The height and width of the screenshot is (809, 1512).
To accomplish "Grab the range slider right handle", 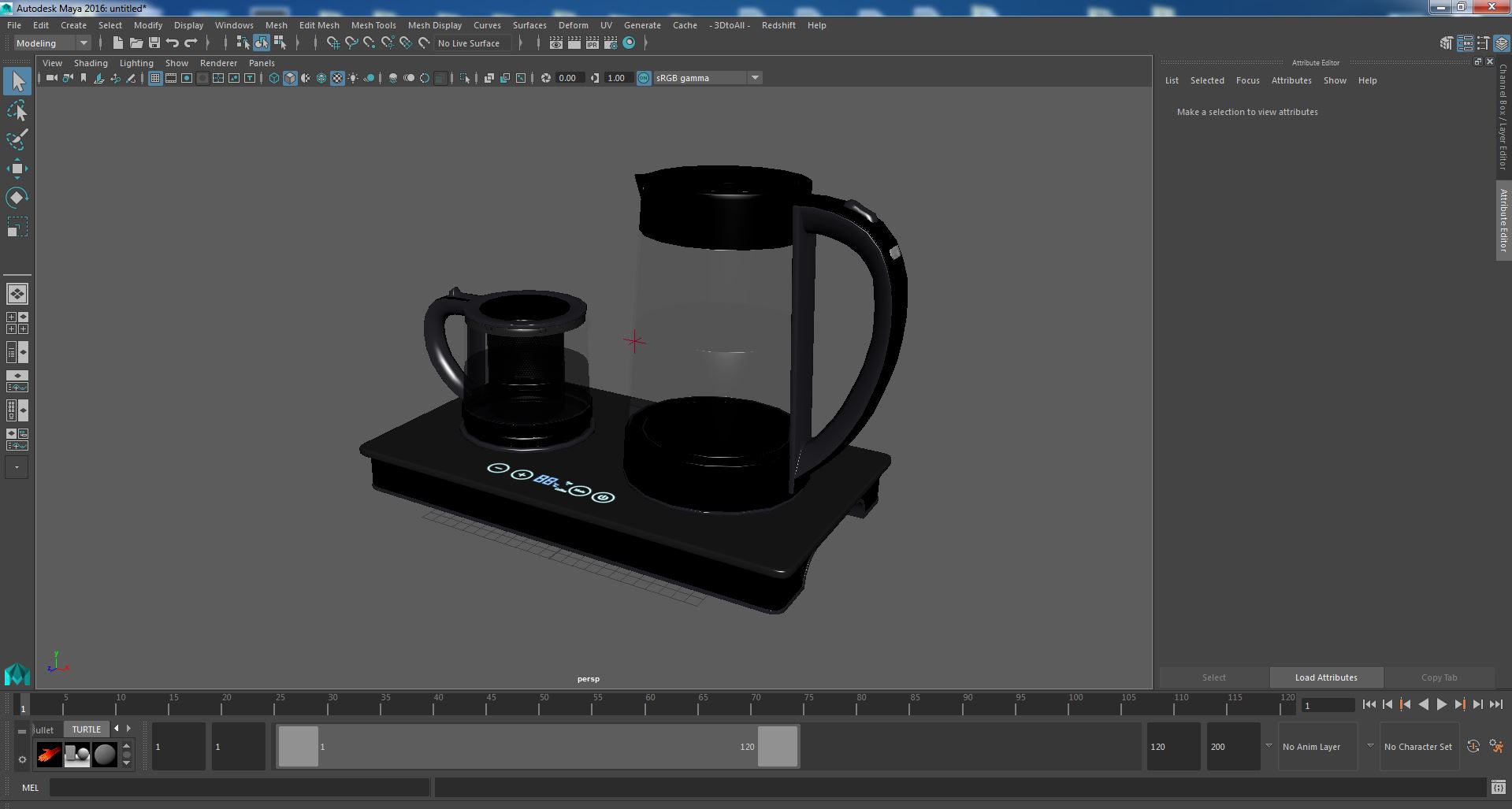I will (x=778, y=747).
